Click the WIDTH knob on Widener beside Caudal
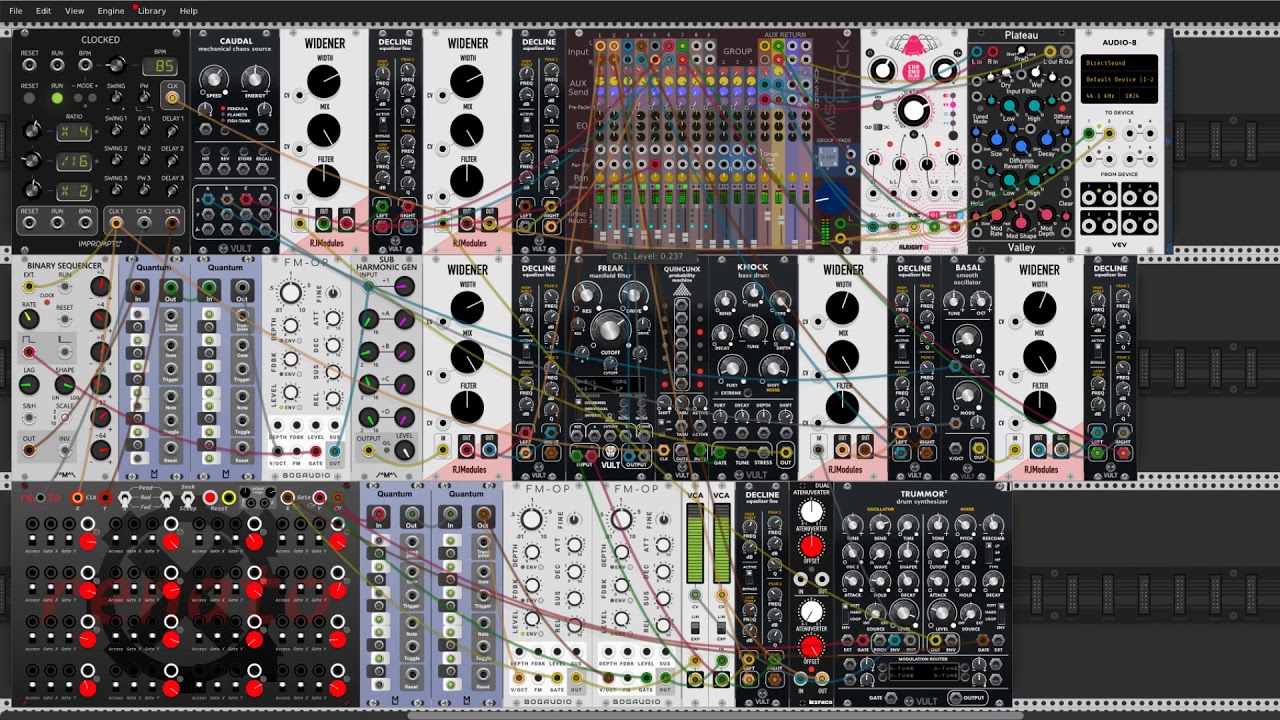This screenshot has height=720, width=1280. point(324,81)
